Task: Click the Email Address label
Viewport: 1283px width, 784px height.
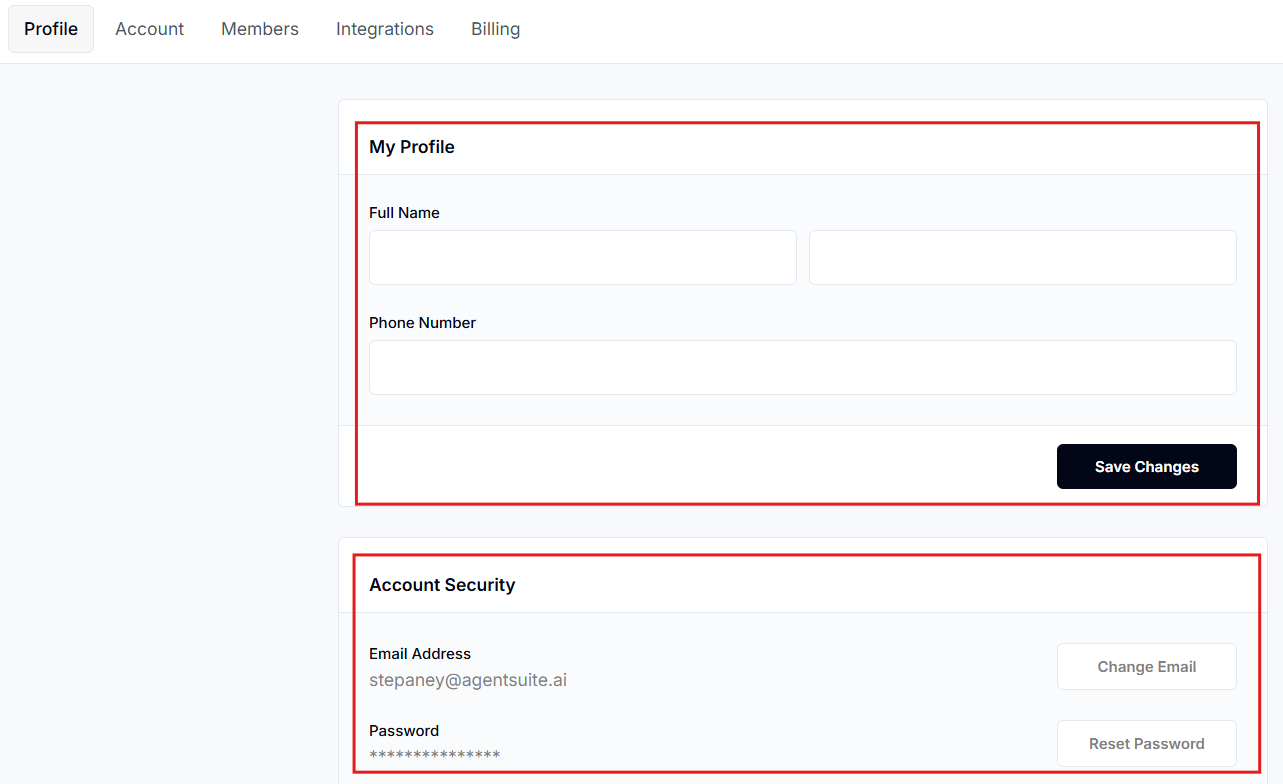Action: pyautogui.click(x=420, y=654)
